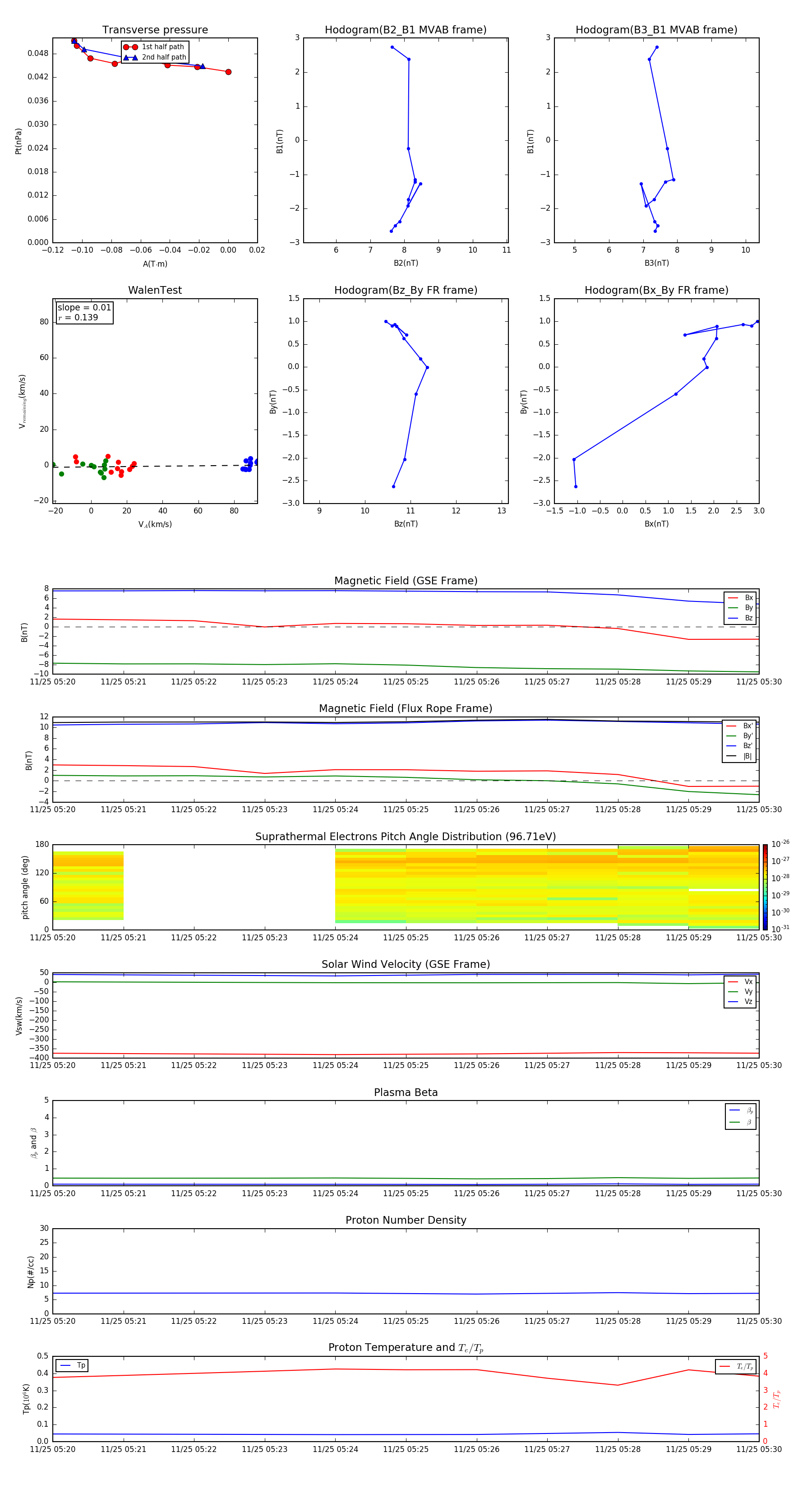812x1489 pixels.
Task: Click the 'pitch angle (deg)' axis label
Action: point(25,887)
